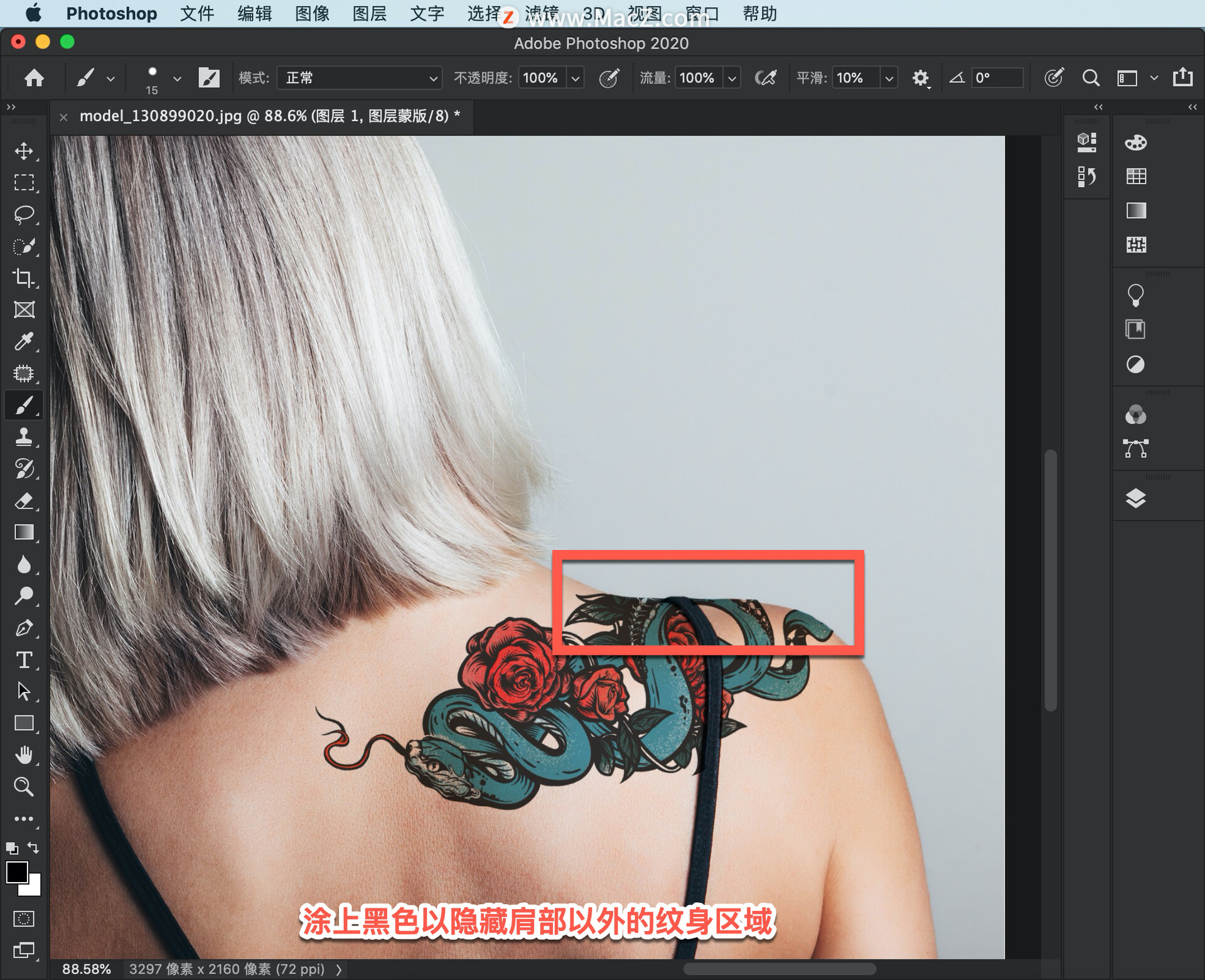Open the Layers panel icon
This screenshot has width=1205, height=980.
pyautogui.click(x=1135, y=498)
